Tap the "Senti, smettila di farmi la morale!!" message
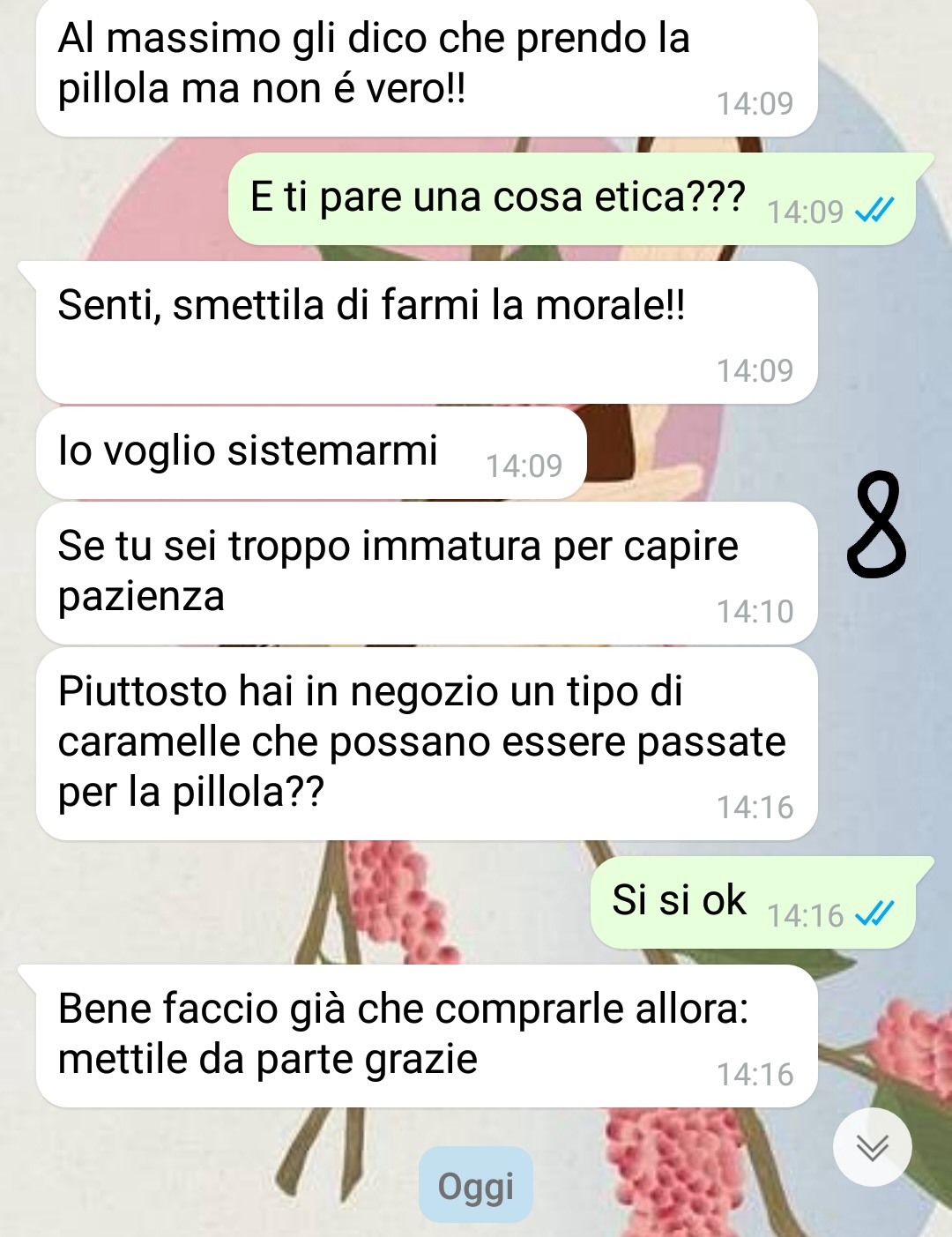The image size is (952, 1237). 427,332
